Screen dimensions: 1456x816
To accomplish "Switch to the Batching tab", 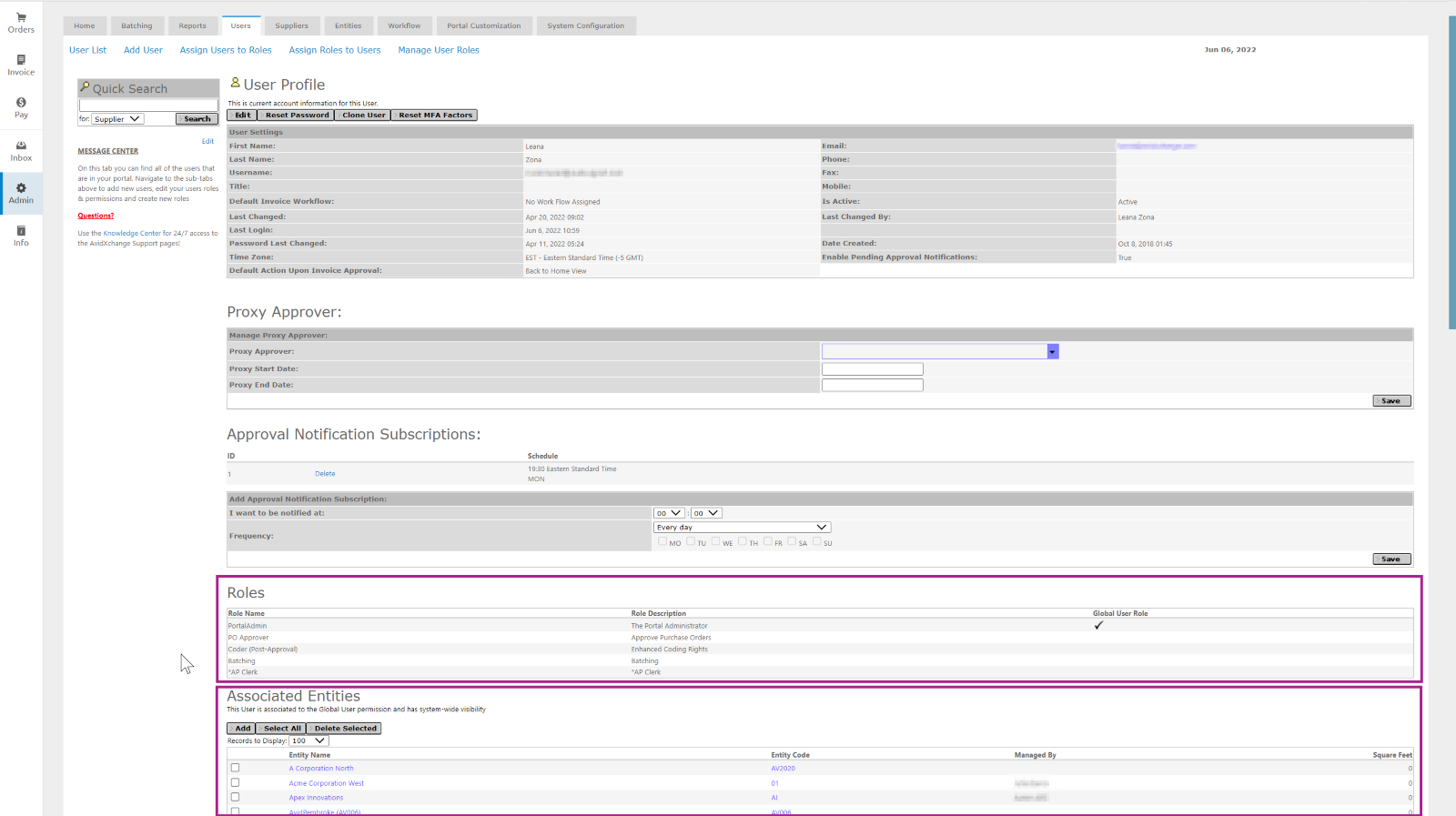I will click(136, 25).
